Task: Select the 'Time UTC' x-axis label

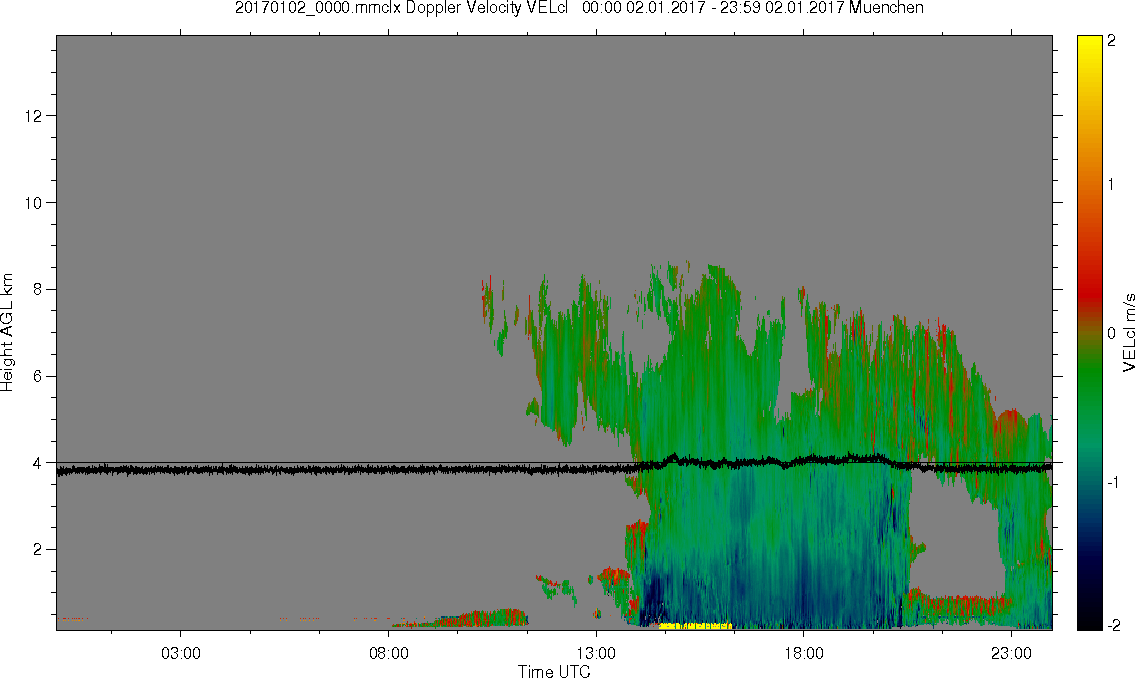Action: [x=554, y=671]
